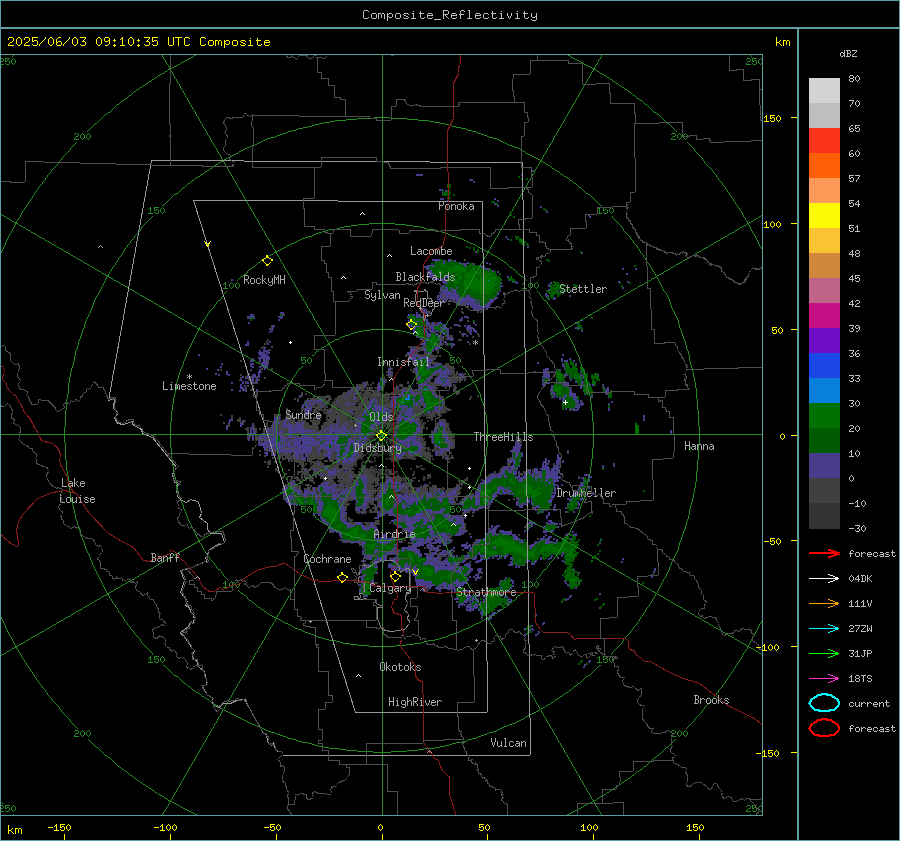This screenshot has width=900, height=841.
Task: Select the slate 0–10 dBZ legend color
Action: click(x=824, y=466)
